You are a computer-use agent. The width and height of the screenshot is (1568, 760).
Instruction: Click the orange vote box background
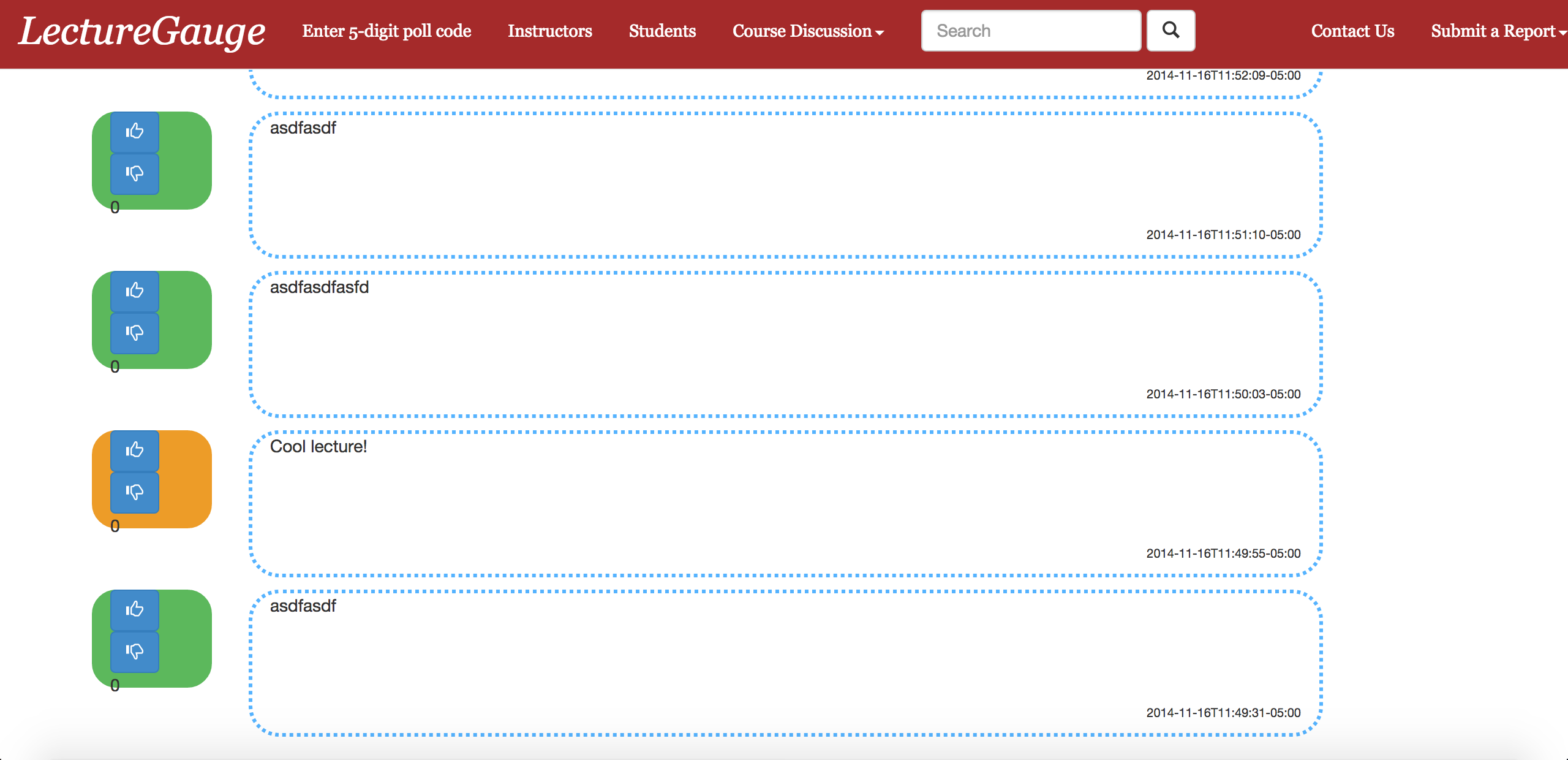pos(185,479)
